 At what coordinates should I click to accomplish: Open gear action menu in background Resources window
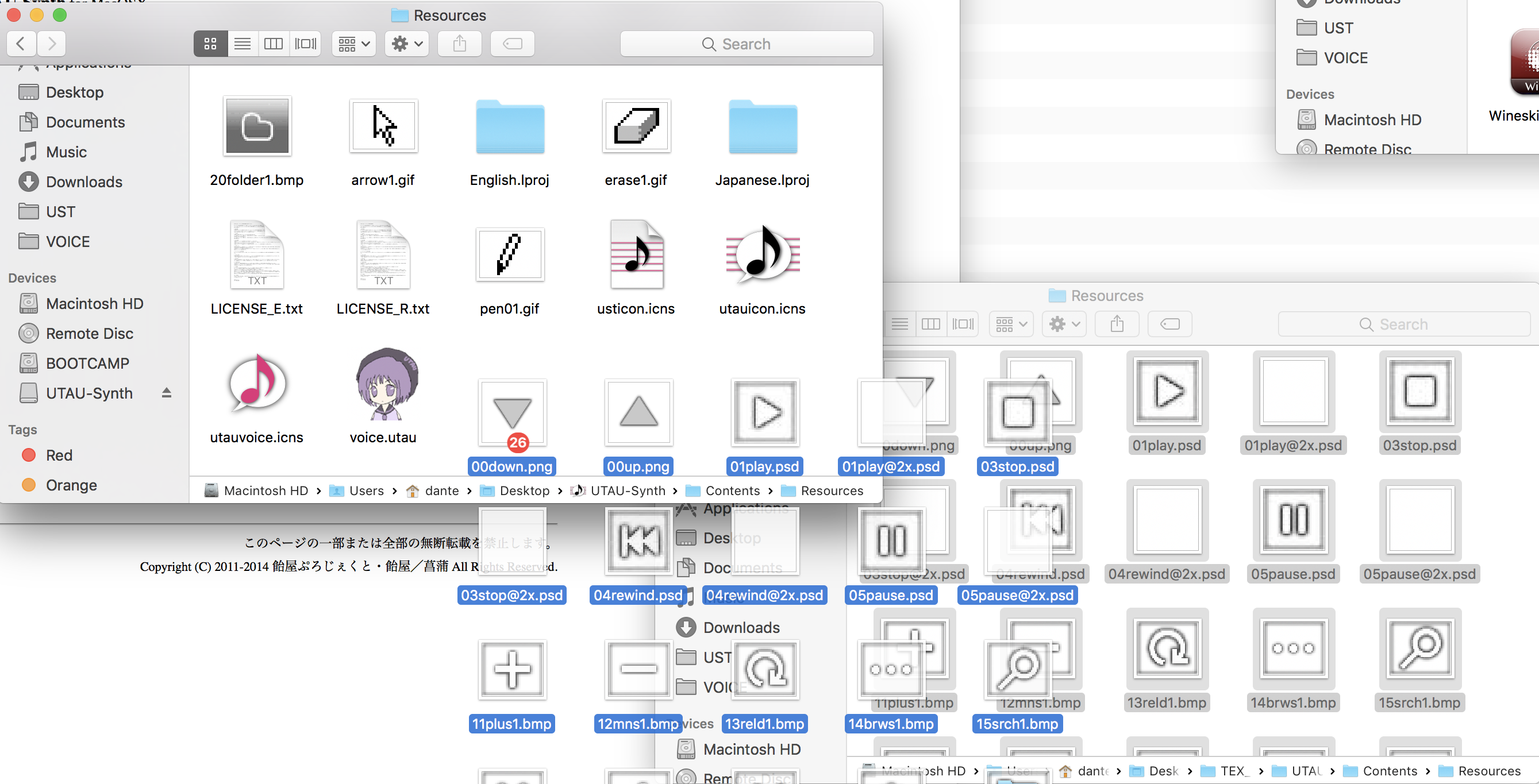1064,325
